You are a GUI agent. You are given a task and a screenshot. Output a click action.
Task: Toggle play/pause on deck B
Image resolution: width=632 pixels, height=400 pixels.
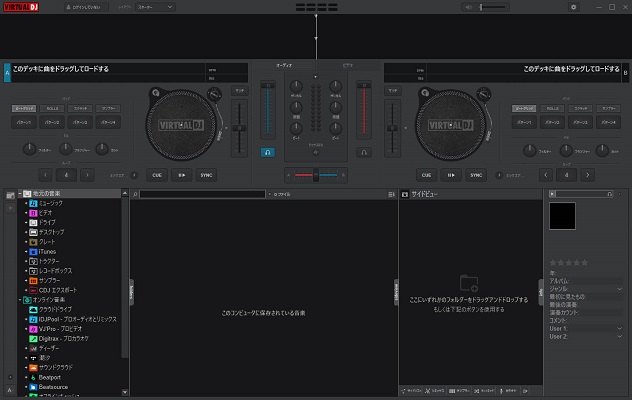451,175
